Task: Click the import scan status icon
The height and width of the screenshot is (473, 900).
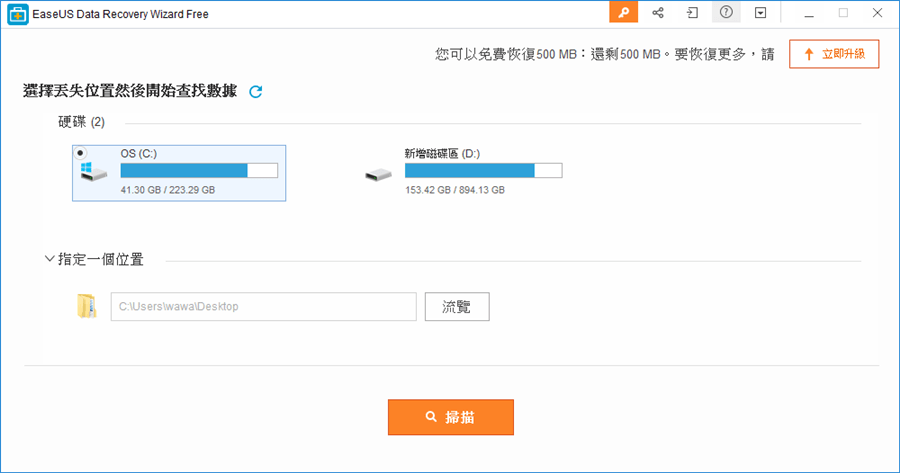Action: tap(692, 13)
